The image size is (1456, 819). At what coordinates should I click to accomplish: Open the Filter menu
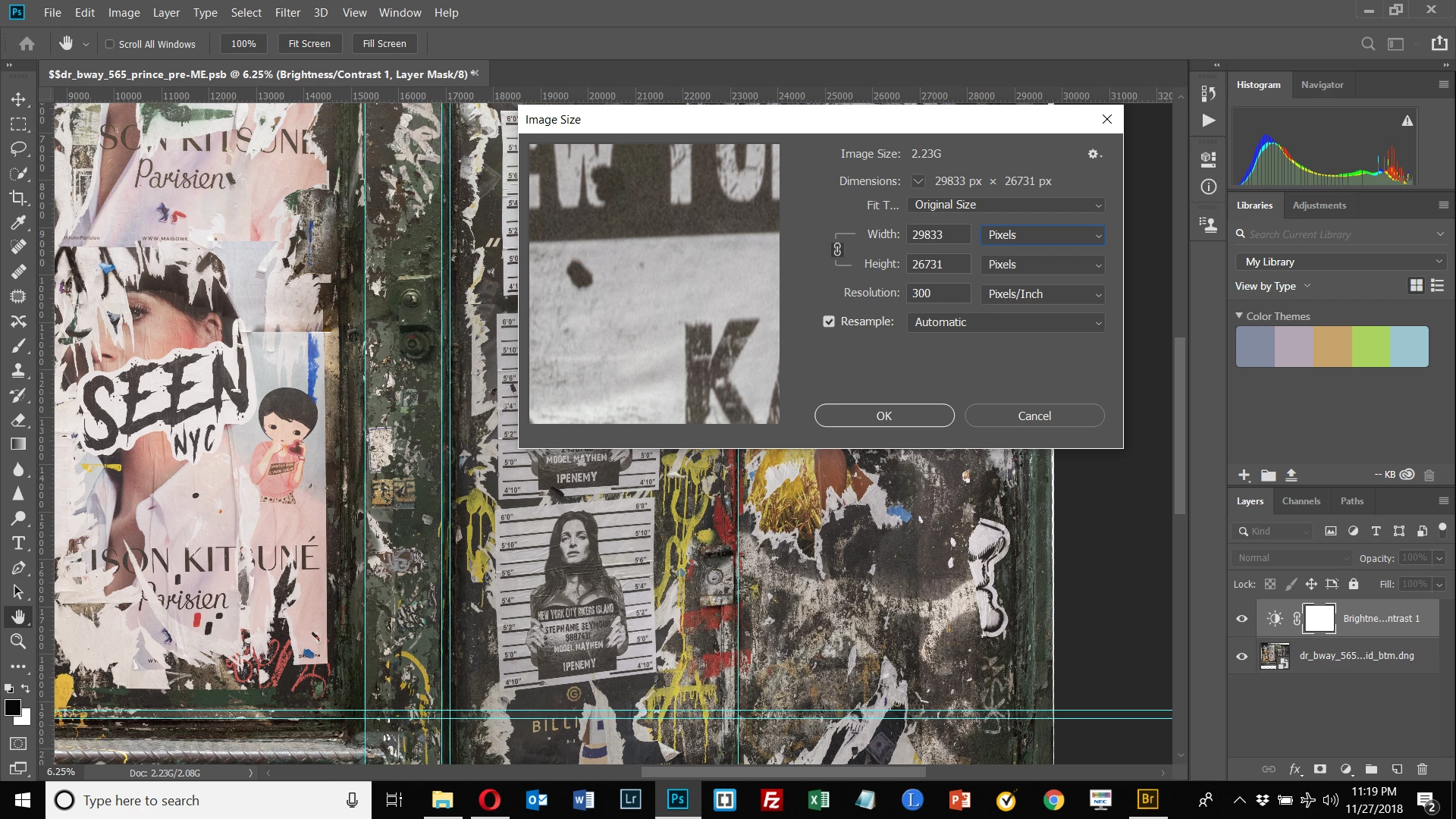pyautogui.click(x=287, y=13)
